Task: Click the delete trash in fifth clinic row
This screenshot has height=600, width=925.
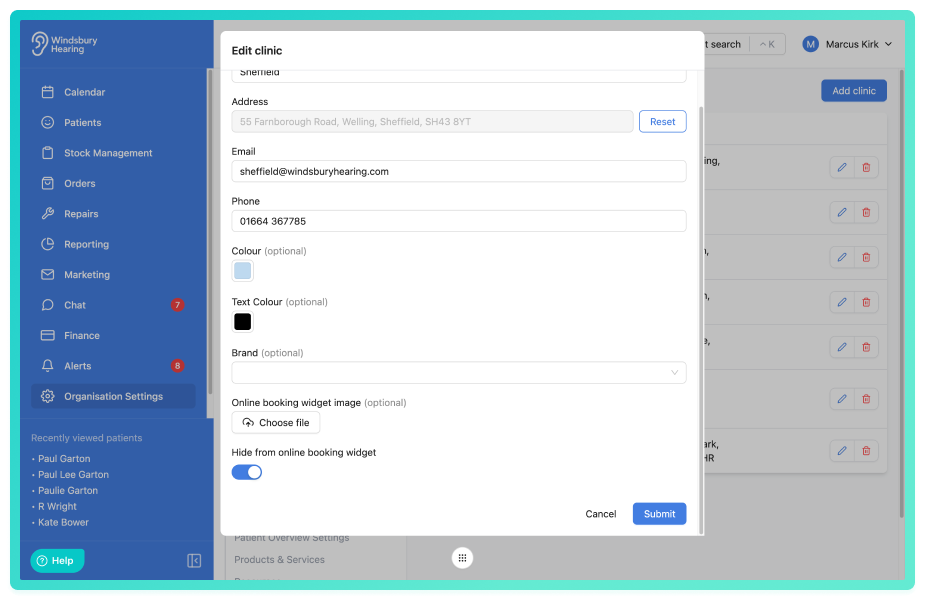Action: coord(866,347)
